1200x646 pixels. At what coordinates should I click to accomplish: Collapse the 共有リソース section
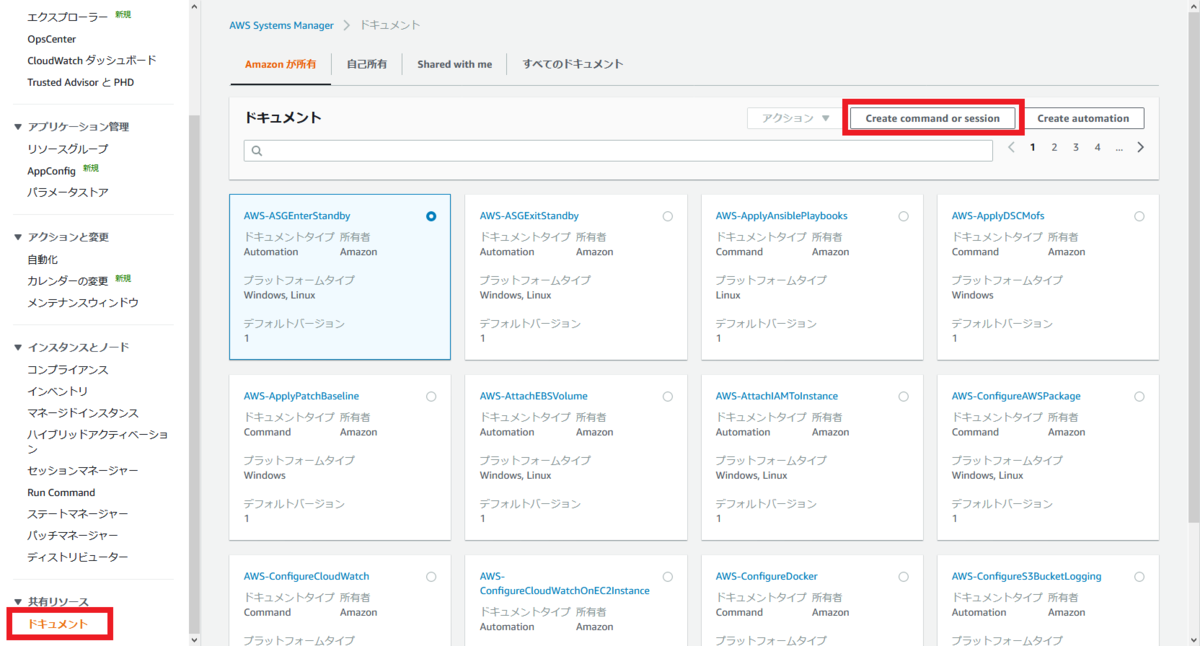pyautogui.click(x=17, y=602)
